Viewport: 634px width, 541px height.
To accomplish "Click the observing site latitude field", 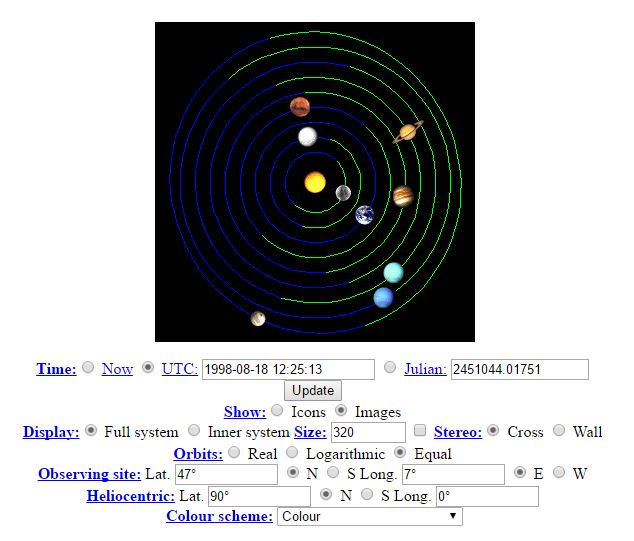I will click(226, 474).
